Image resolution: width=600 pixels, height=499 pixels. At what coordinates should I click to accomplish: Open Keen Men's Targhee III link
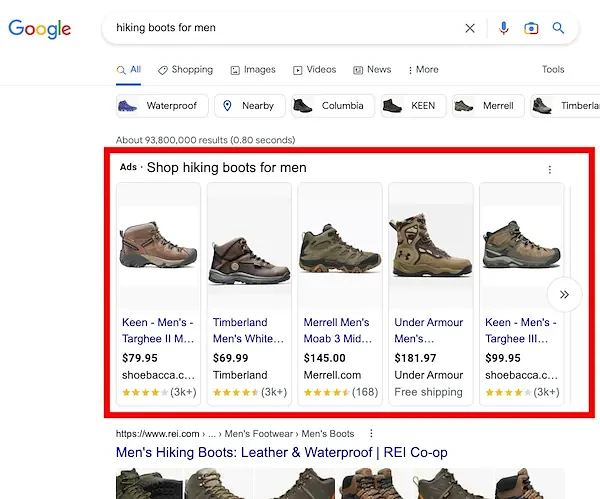520,330
